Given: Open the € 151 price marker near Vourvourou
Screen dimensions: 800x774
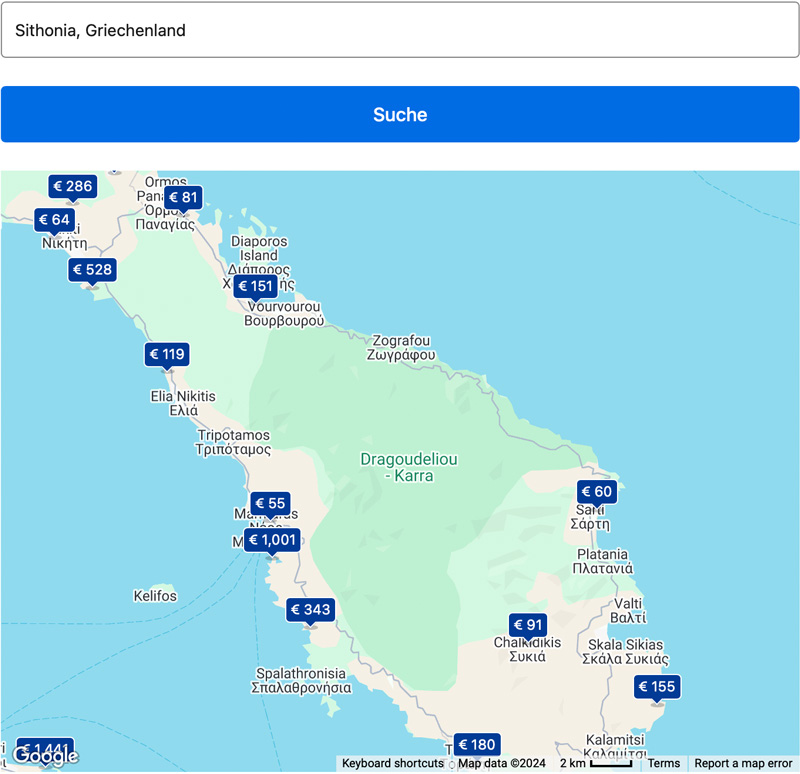Looking at the screenshot, I should pyautogui.click(x=256, y=286).
